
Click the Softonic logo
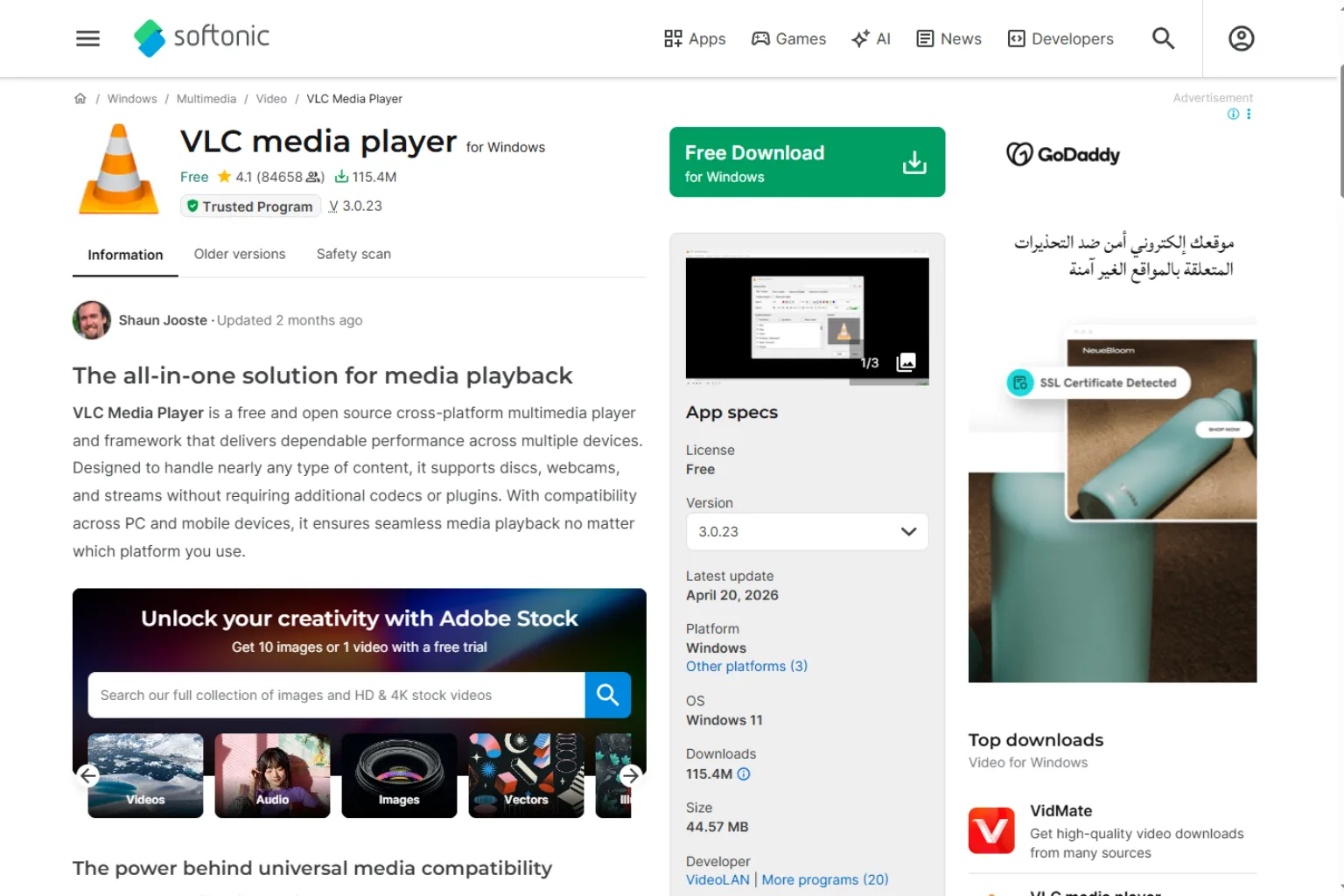point(201,38)
